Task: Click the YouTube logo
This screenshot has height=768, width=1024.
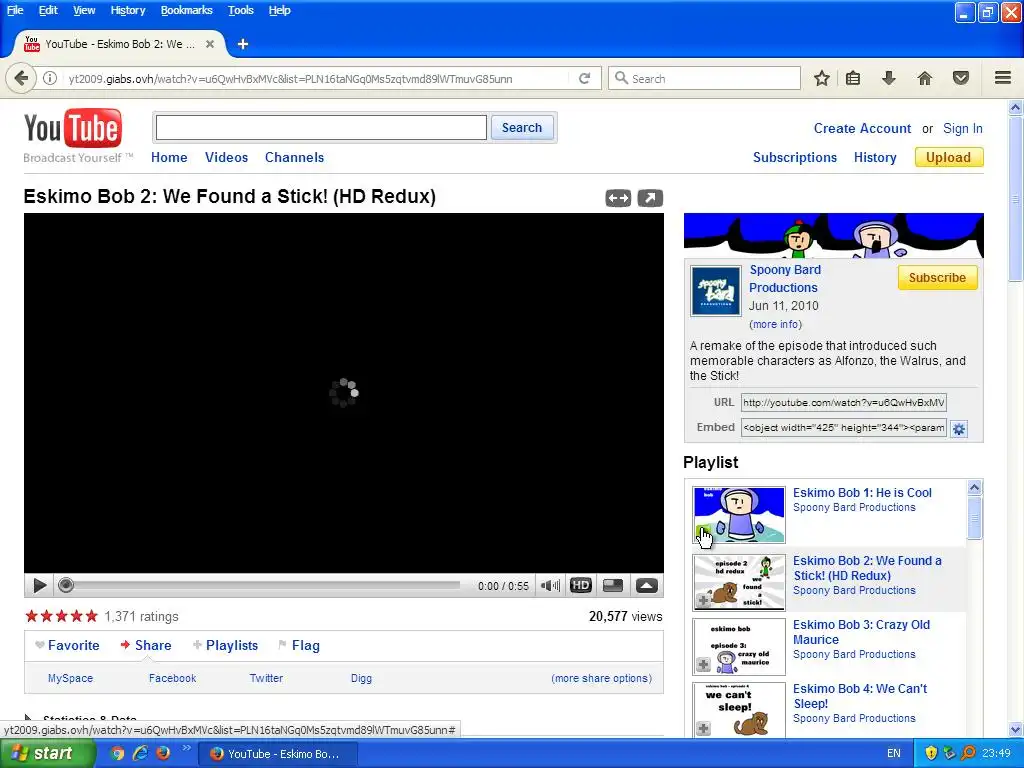Action: point(72,128)
